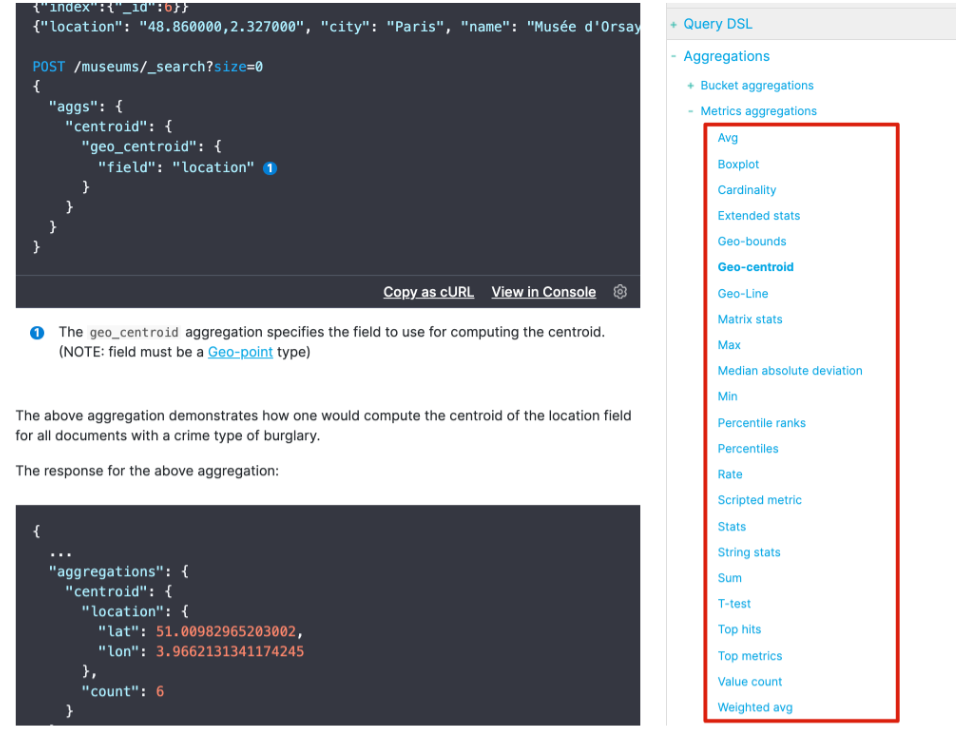Open the code block settings gear
Image resolution: width=956 pixels, height=738 pixels.
(620, 291)
